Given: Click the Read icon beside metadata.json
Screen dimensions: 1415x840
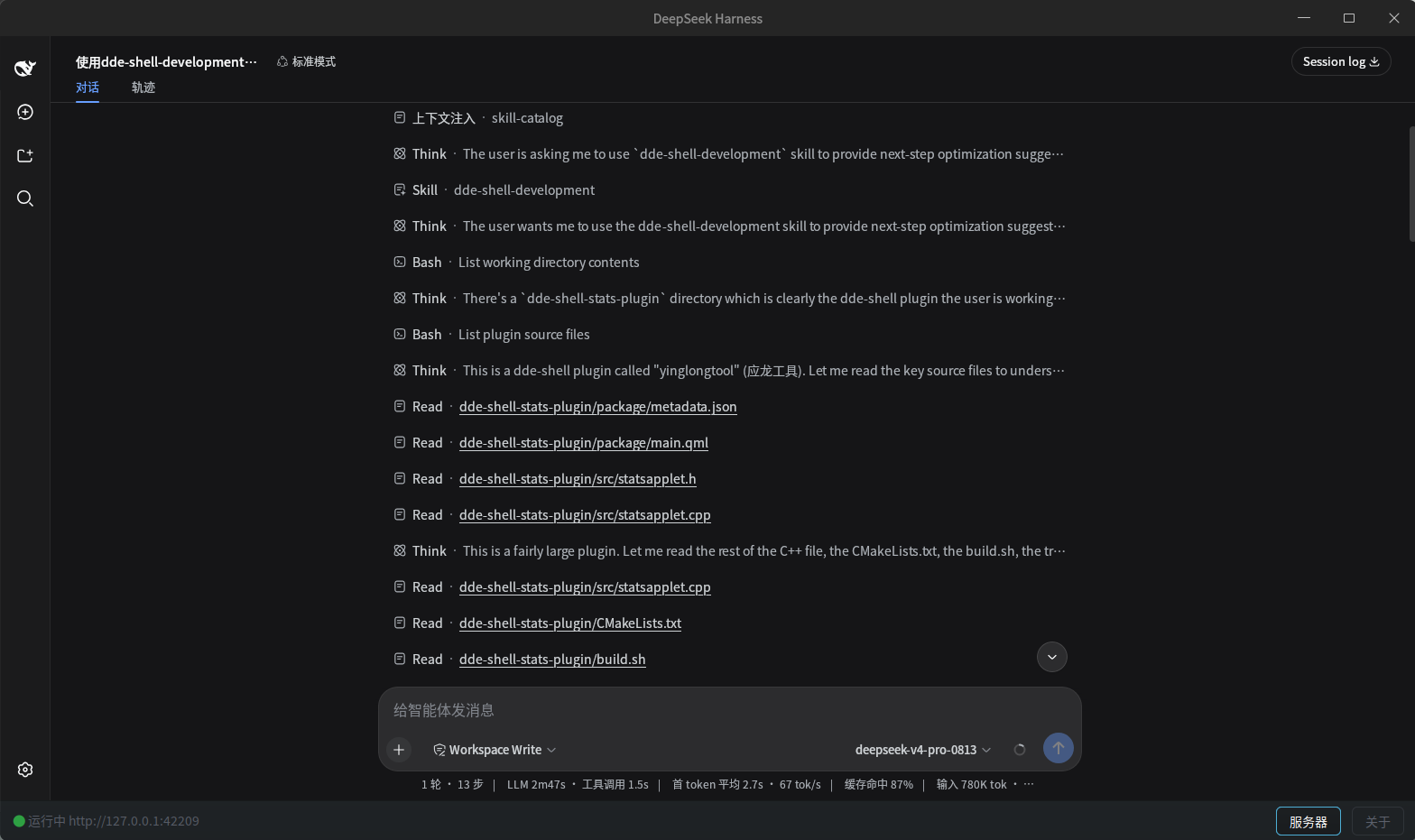Looking at the screenshot, I should [x=400, y=406].
